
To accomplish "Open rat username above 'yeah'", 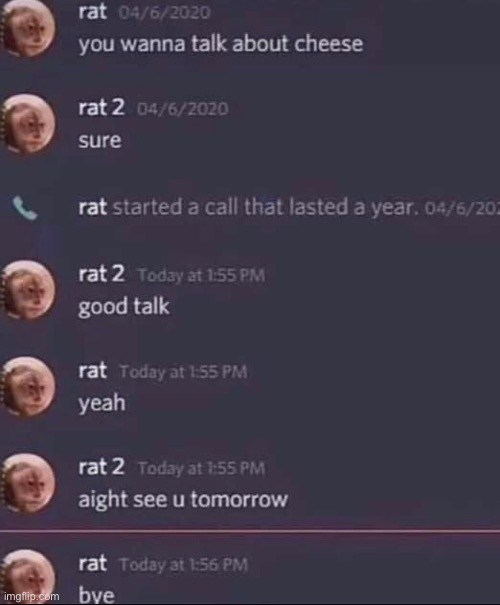I will [x=93, y=370].
